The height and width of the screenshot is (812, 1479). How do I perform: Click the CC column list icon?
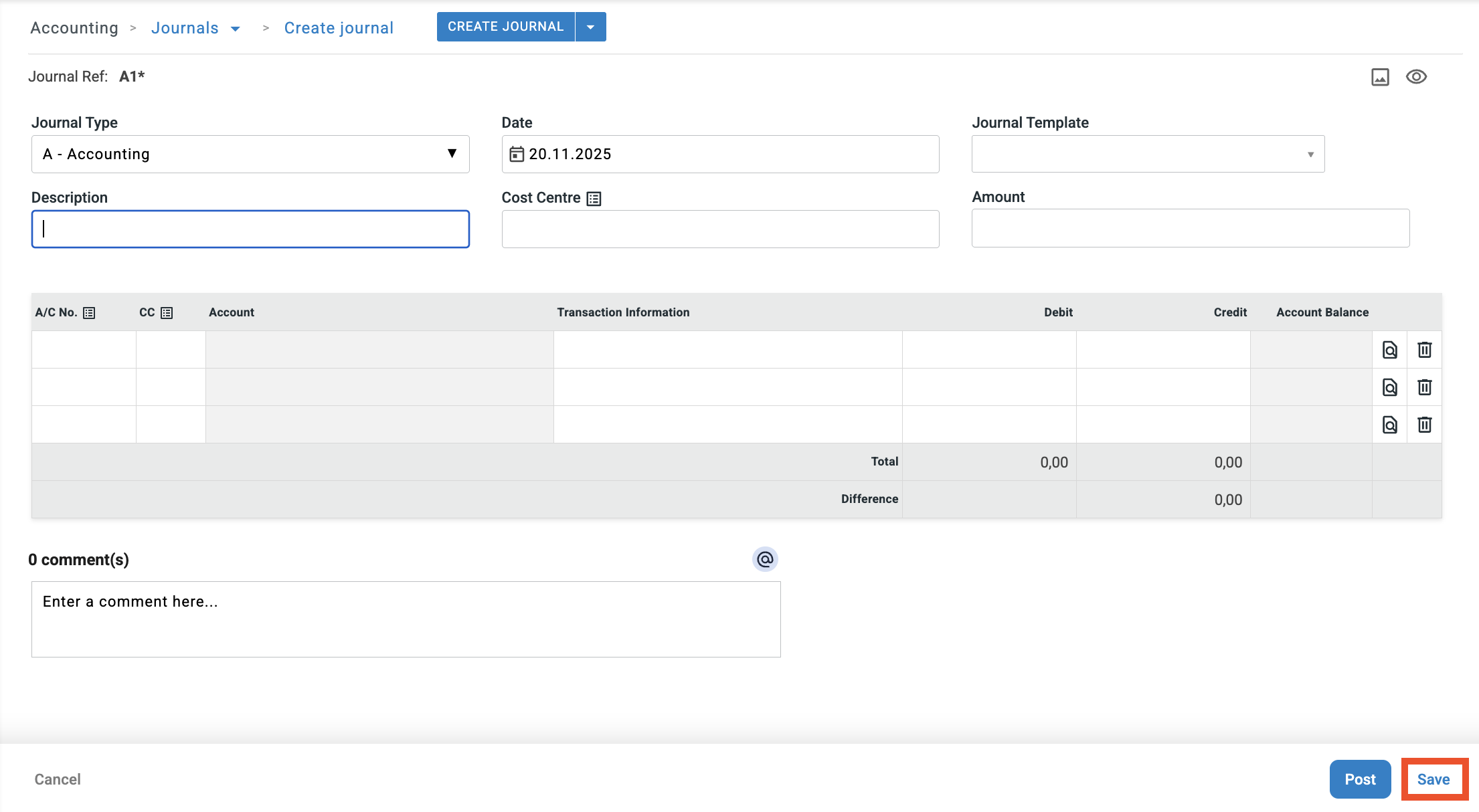pos(167,313)
